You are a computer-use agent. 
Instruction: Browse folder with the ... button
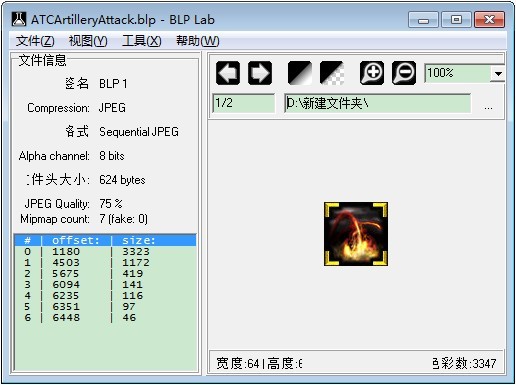pos(488,107)
